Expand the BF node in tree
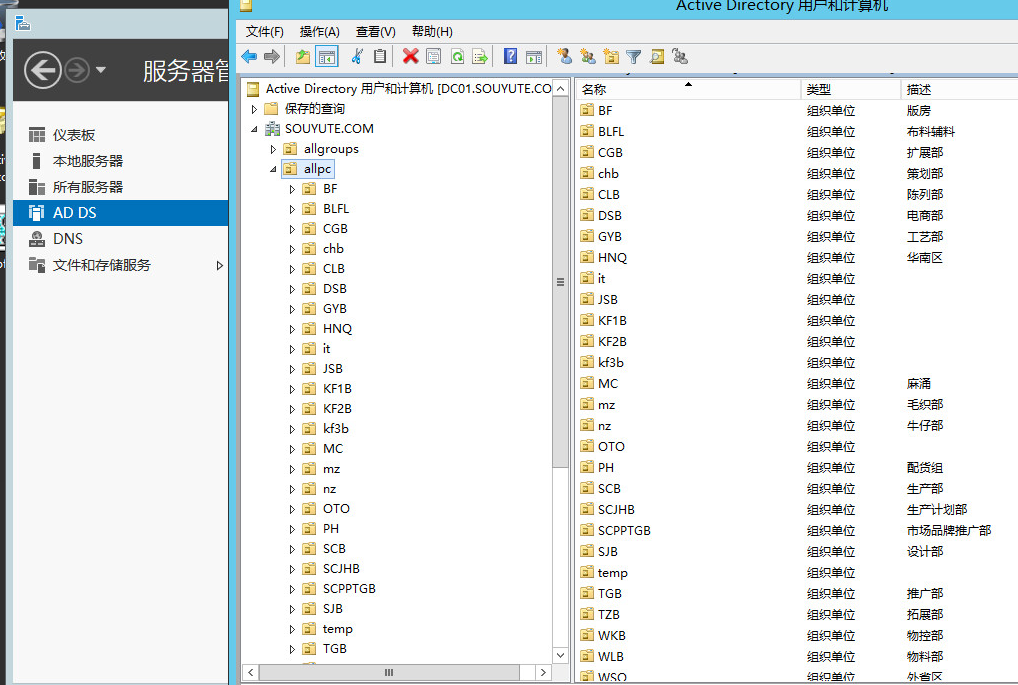This screenshot has width=1018, height=685. point(292,190)
